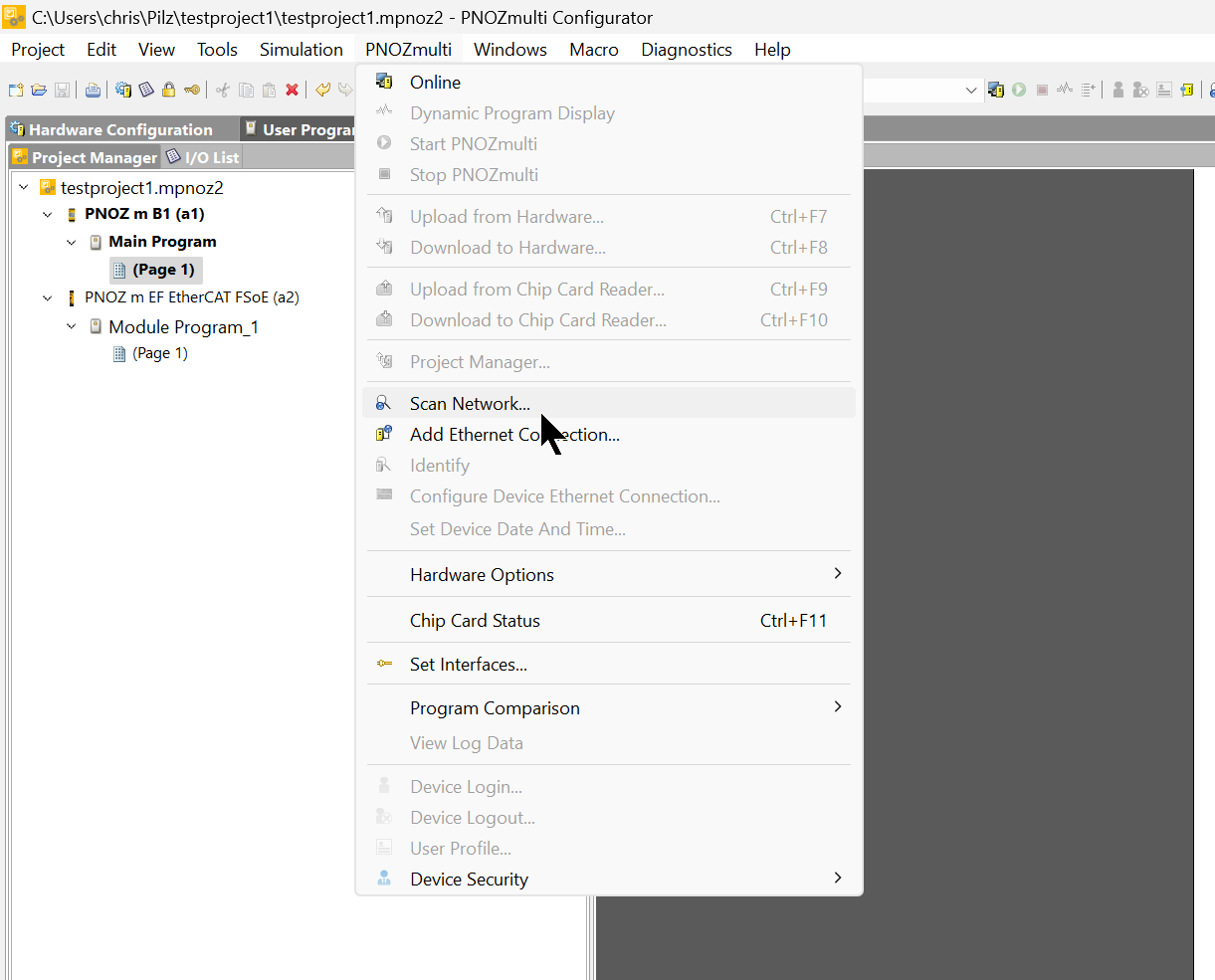Image resolution: width=1215 pixels, height=980 pixels.
Task: Click the Open Project folder icon
Action: (x=39, y=90)
